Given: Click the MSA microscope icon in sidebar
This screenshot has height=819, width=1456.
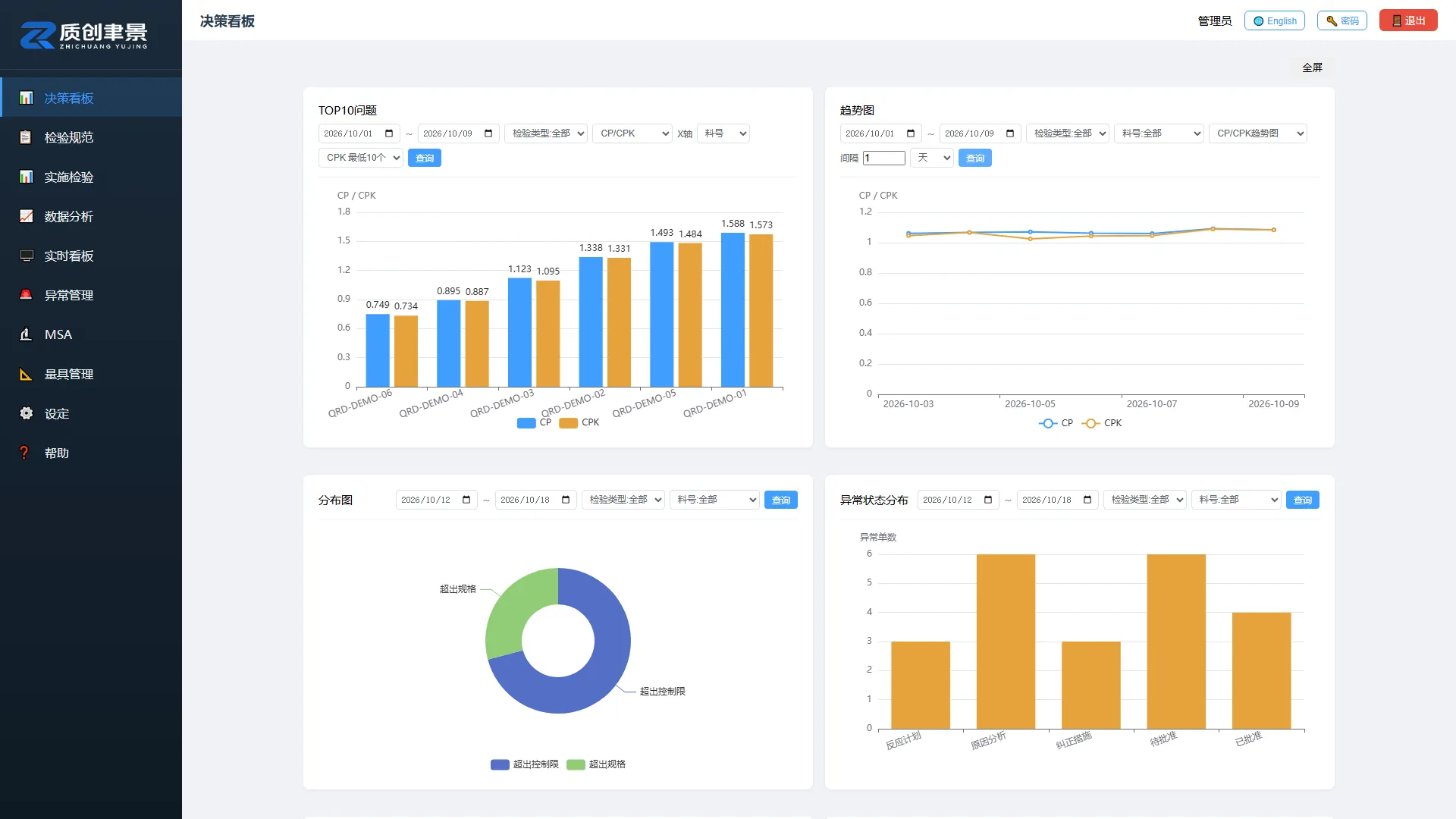Looking at the screenshot, I should click(x=26, y=334).
